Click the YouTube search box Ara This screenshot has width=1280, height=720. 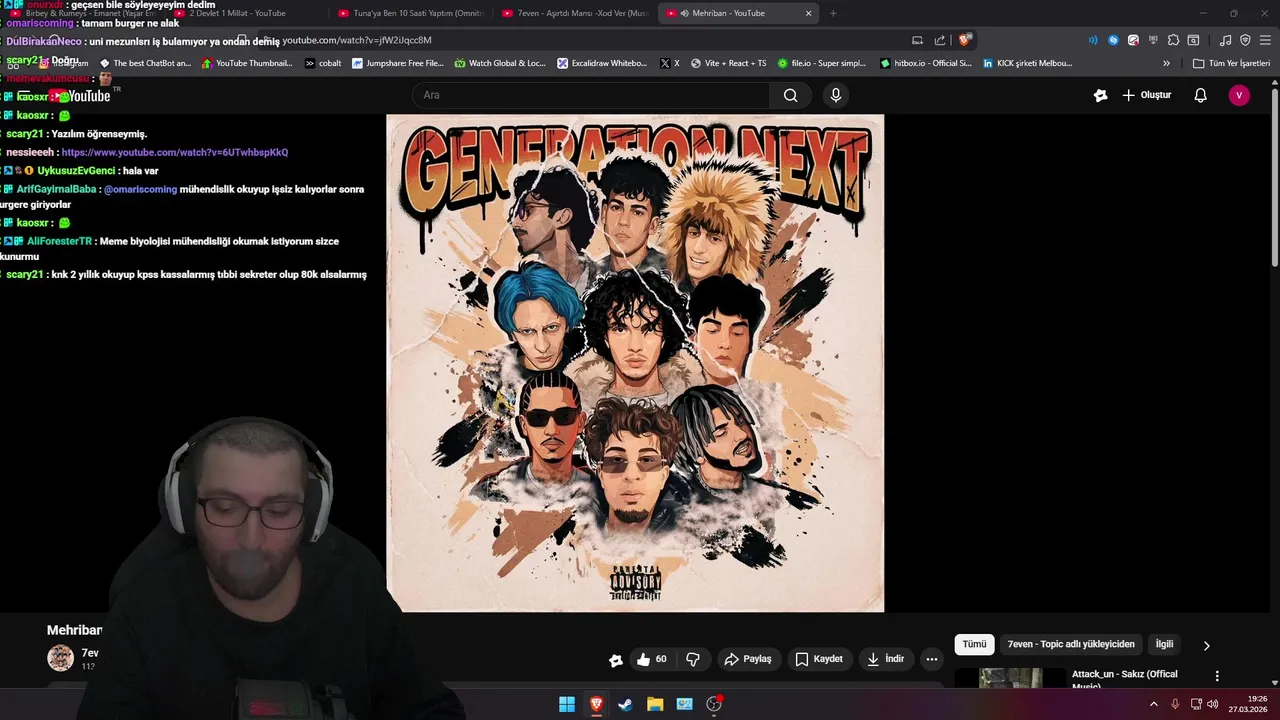coord(590,95)
